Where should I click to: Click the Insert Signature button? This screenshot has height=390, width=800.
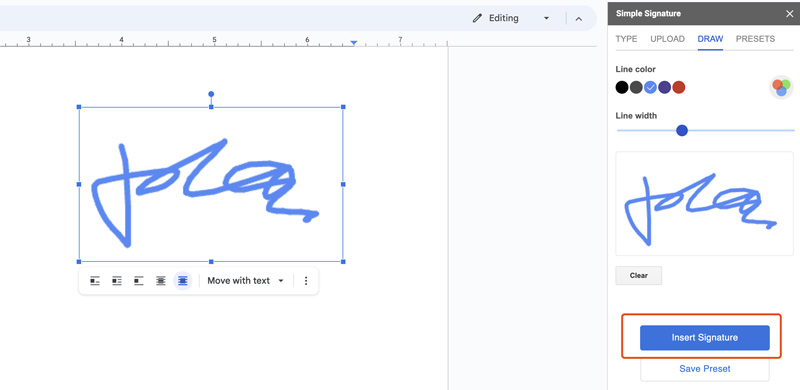(705, 337)
